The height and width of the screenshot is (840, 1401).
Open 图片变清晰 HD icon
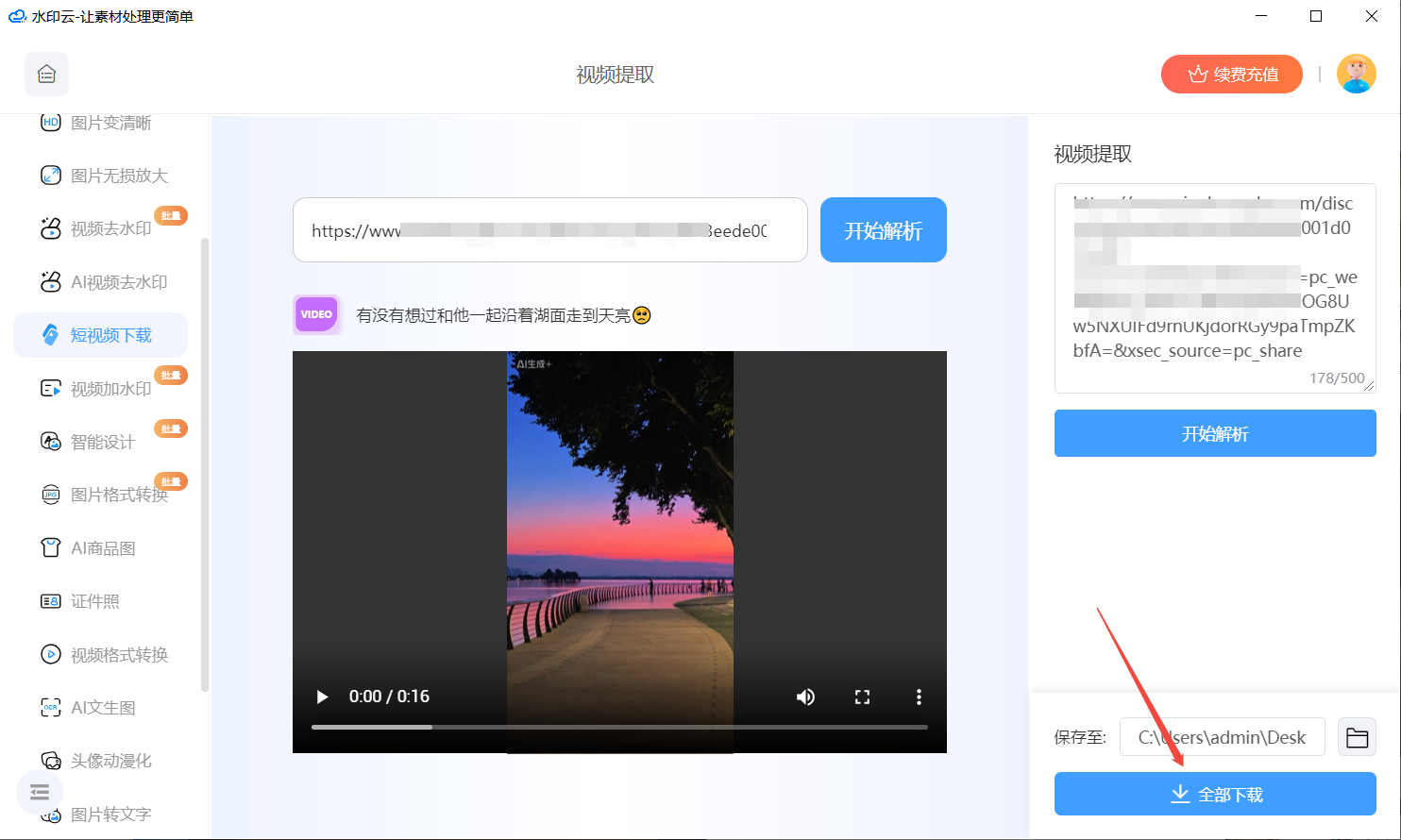coord(51,123)
